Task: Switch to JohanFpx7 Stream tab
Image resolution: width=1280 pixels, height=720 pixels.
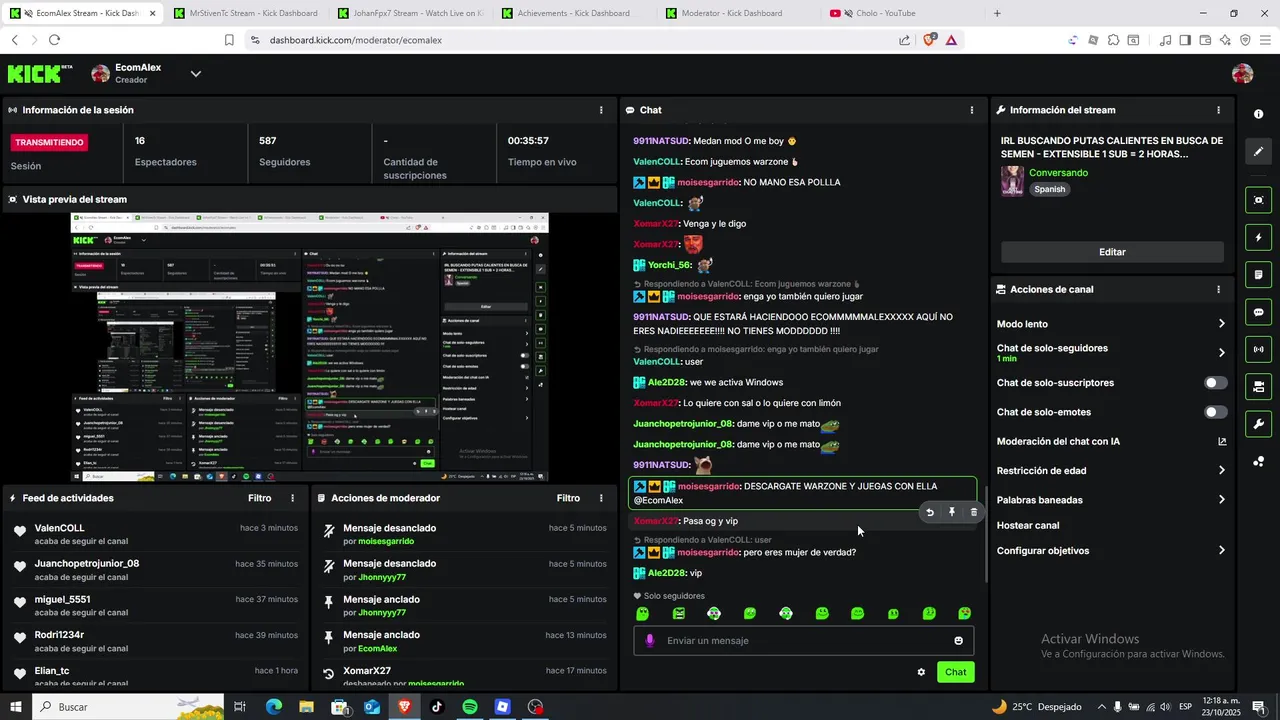Action: 410,13
